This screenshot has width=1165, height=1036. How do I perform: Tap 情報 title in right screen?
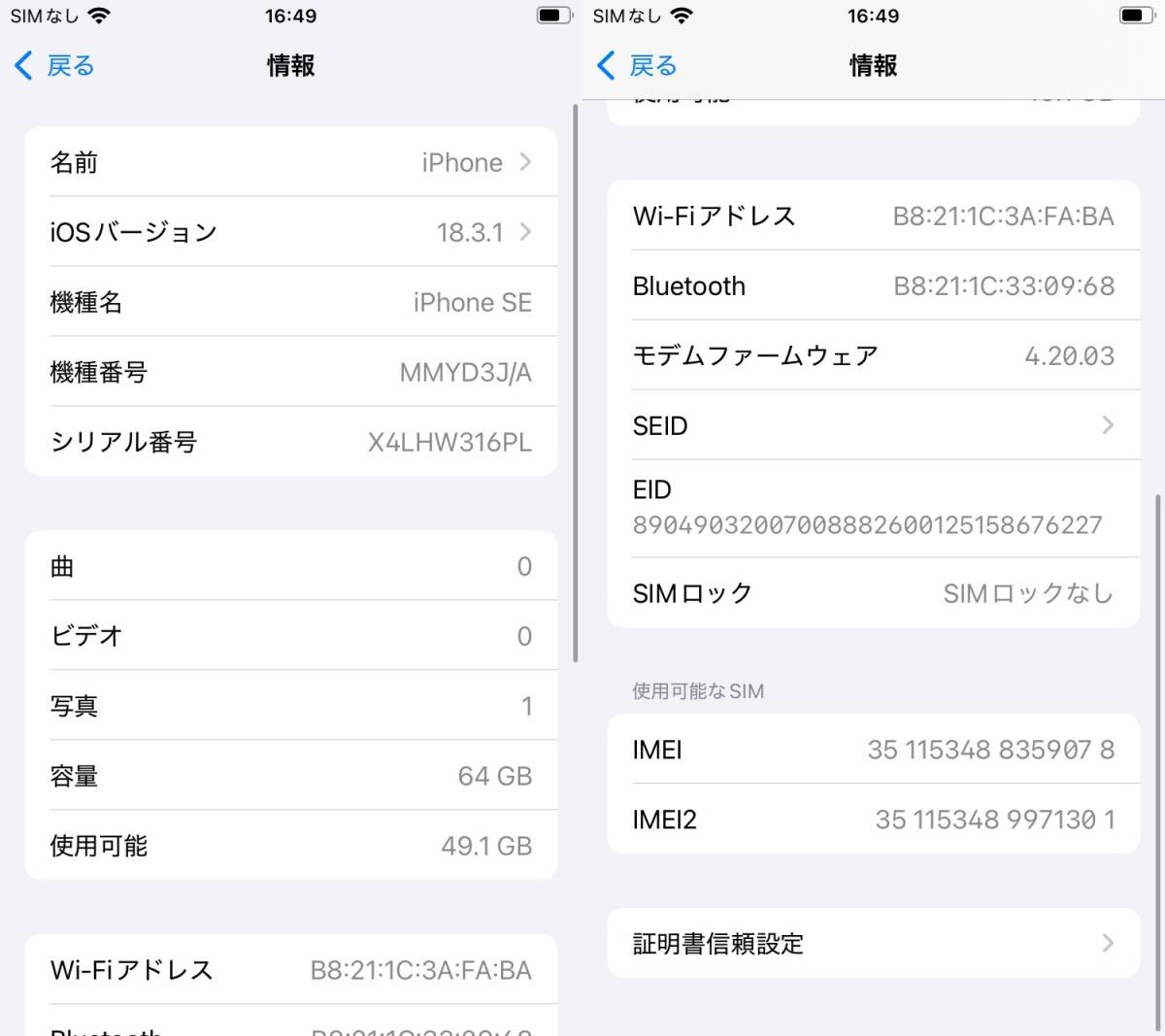point(874,65)
